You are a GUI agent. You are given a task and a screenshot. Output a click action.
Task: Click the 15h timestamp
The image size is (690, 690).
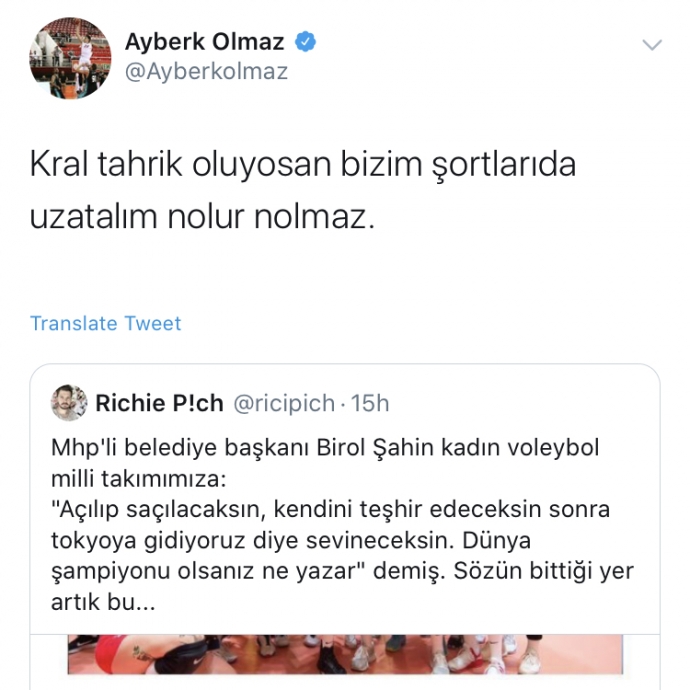[x=370, y=403]
